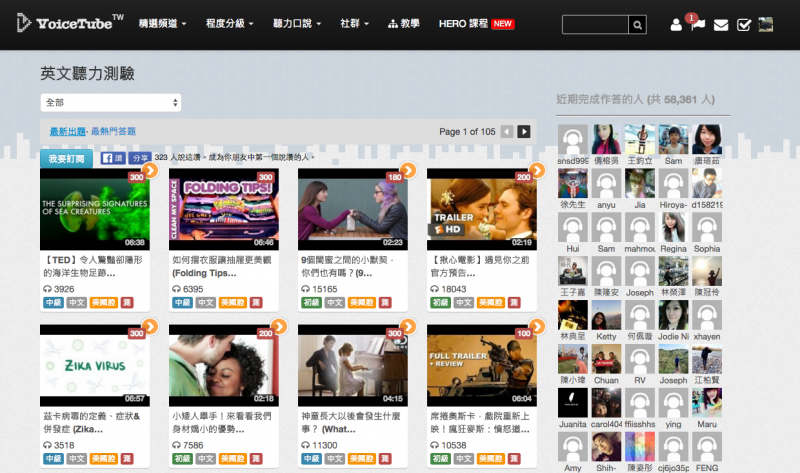The width and height of the screenshot is (800, 473).
Task: Click the 我要訂閱 subscribe button
Action: pos(66,158)
